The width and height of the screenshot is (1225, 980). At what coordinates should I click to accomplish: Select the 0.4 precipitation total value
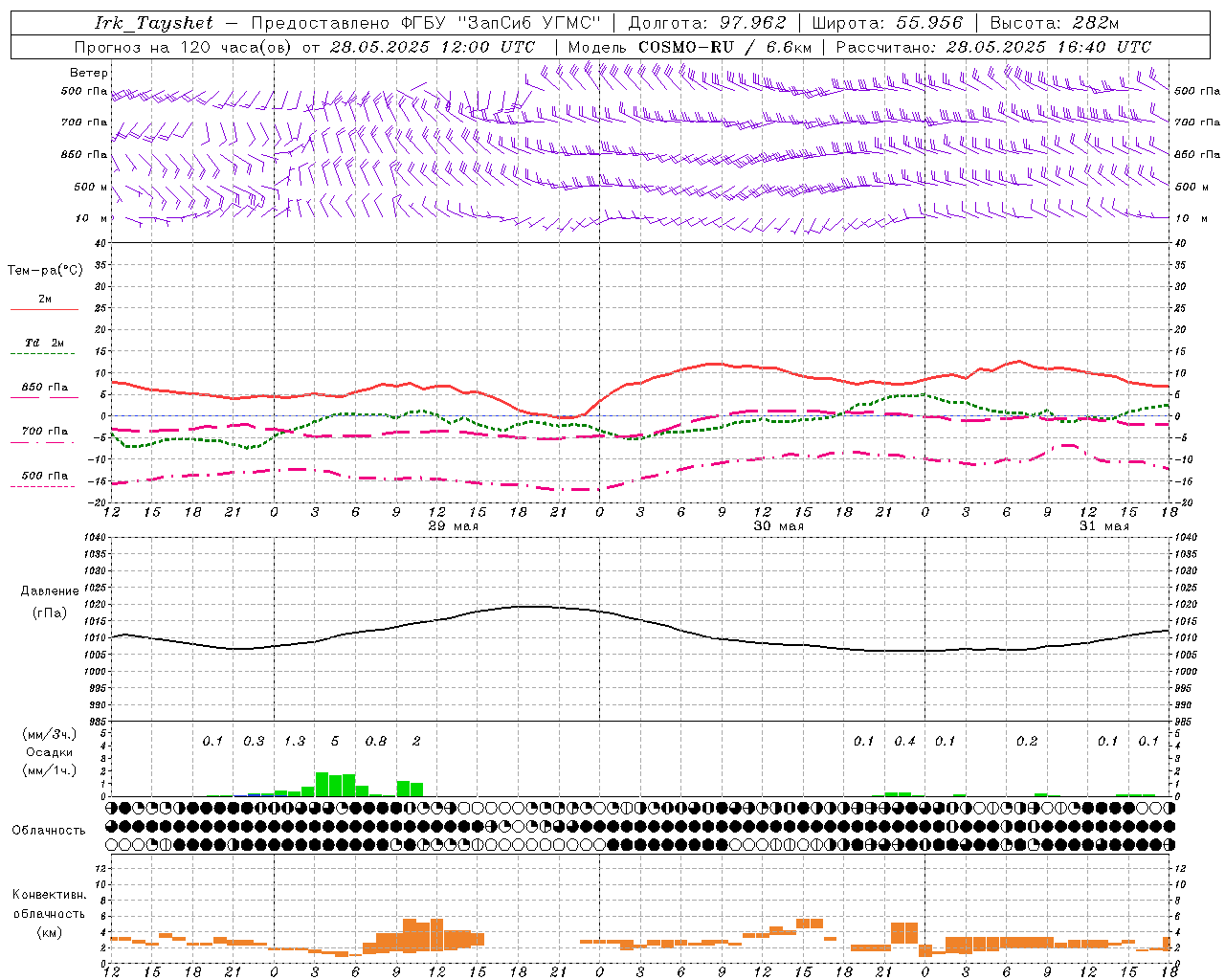[904, 741]
